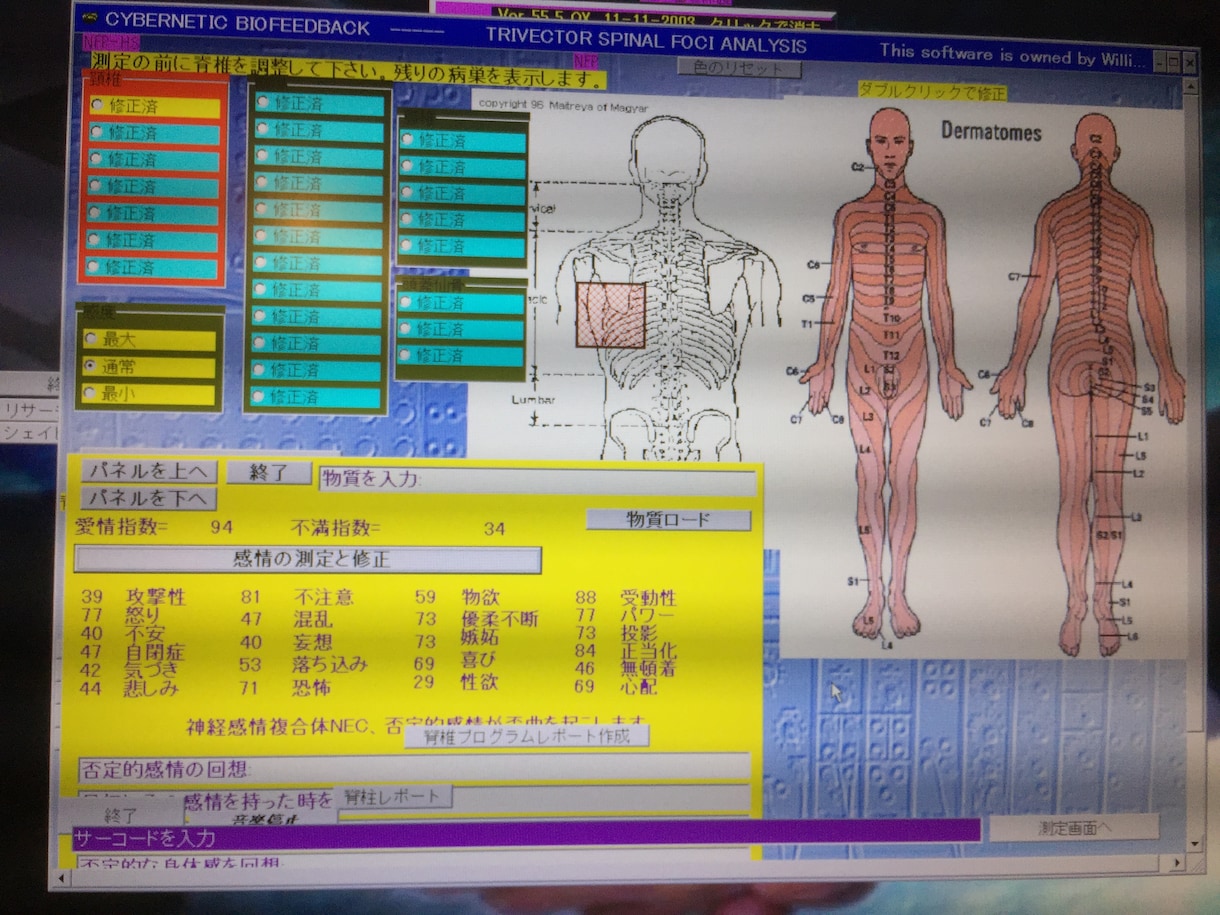Click the 攻撃性 emotion entry
This screenshot has height=915, width=1220.
(156, 597)
